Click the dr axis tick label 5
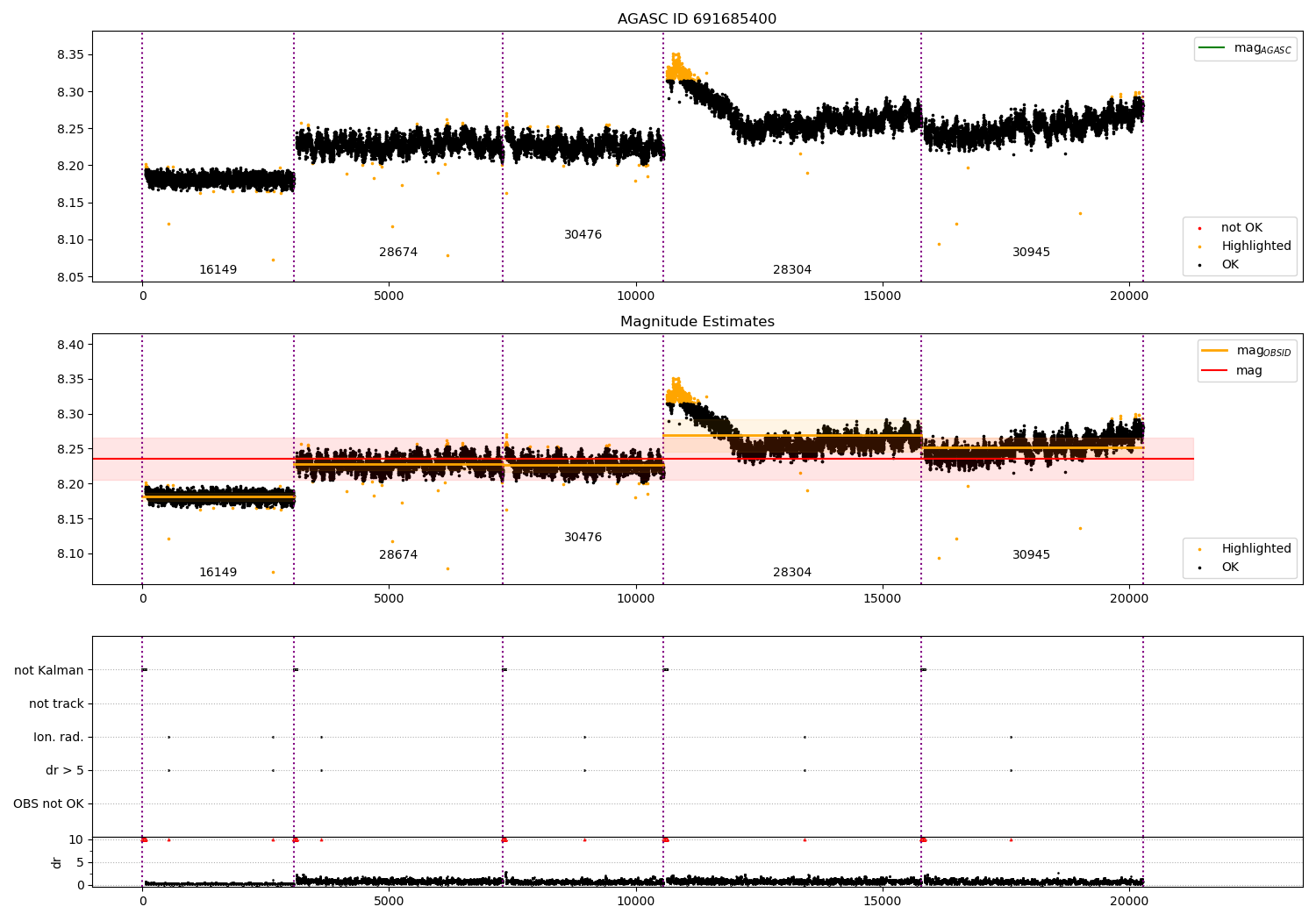The width and height of the screenshot is (1316, 921). pyautogui.click(x=80, y=863)
